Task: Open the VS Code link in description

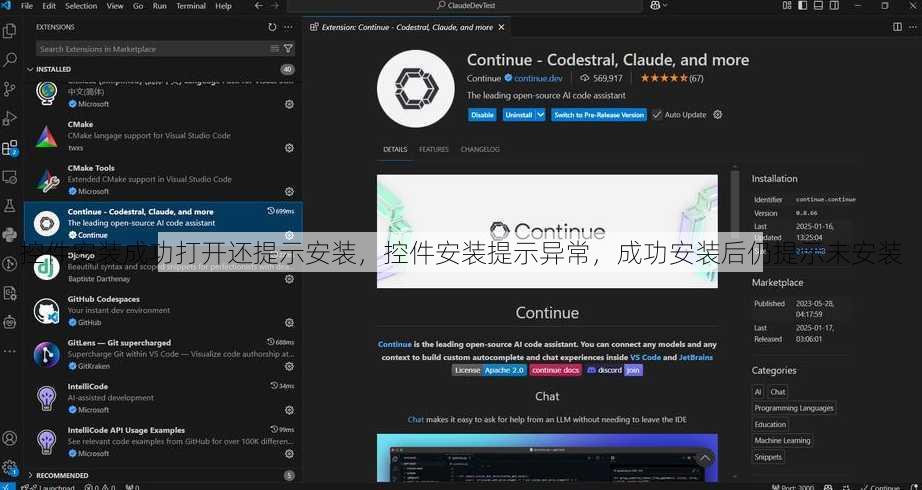Action: point(646,357)
